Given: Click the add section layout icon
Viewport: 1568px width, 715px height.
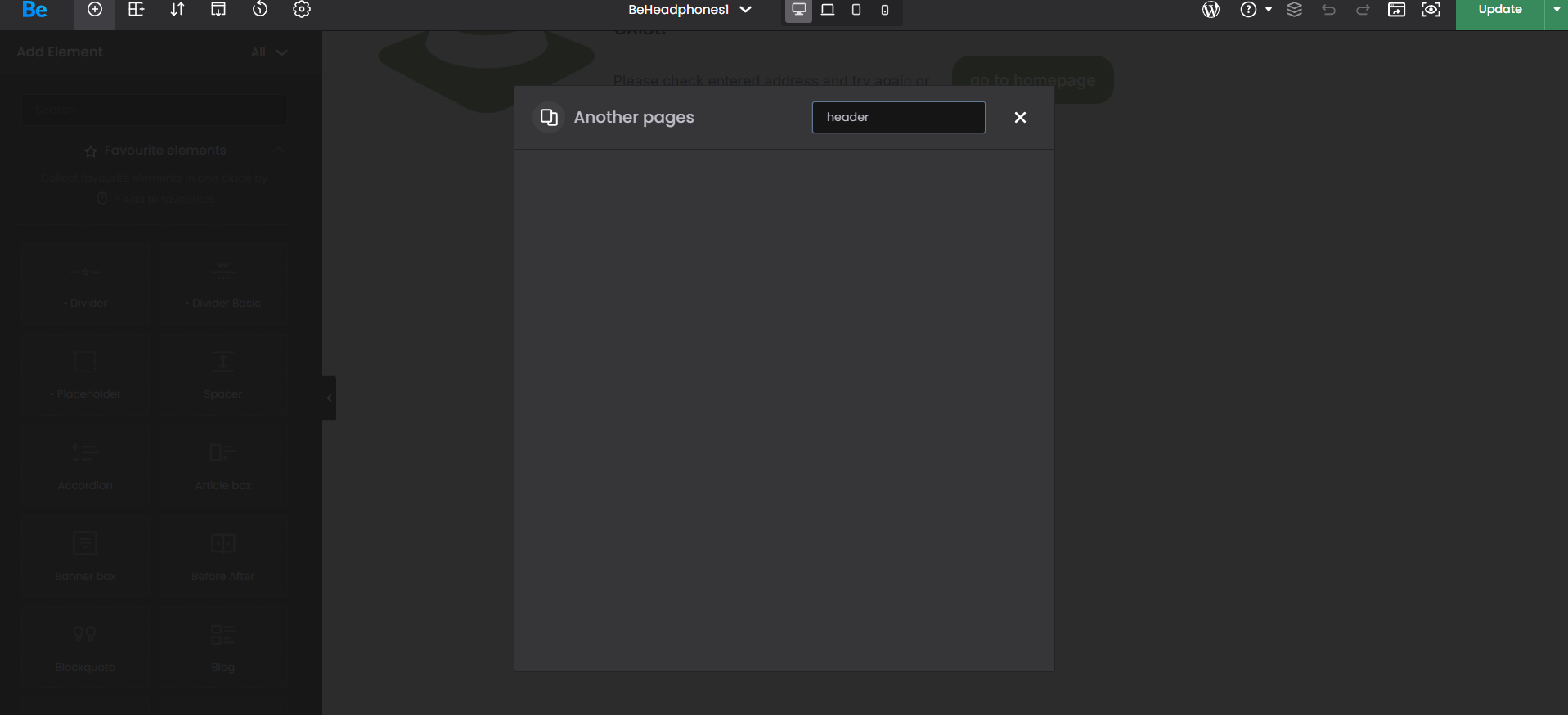Looking at the screenshot, I should (x=137, y=10).
